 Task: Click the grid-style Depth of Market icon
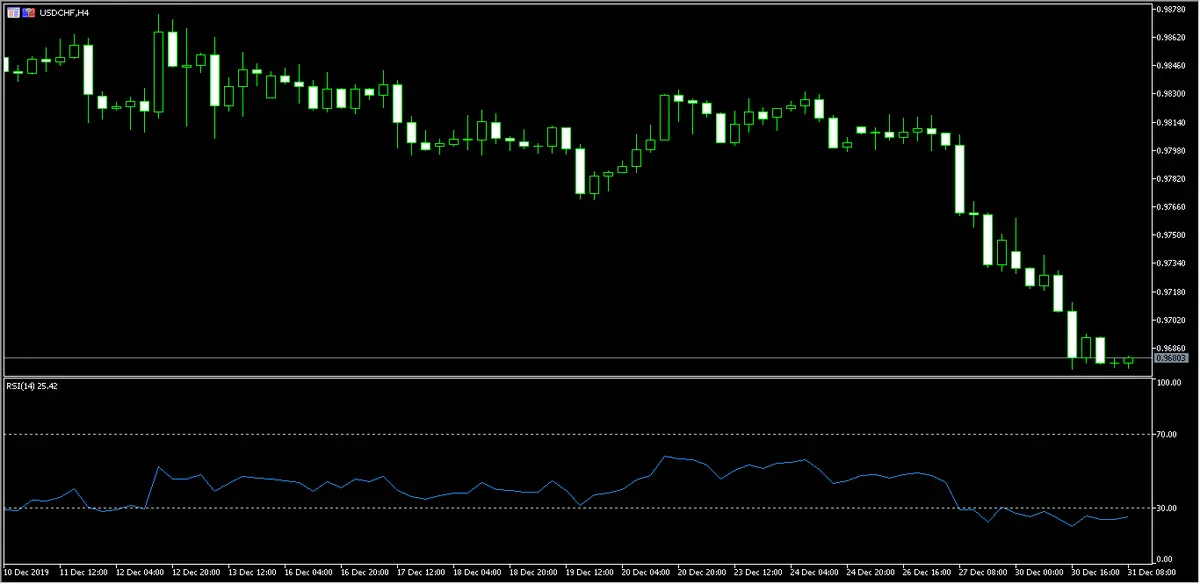coord(12,11)
